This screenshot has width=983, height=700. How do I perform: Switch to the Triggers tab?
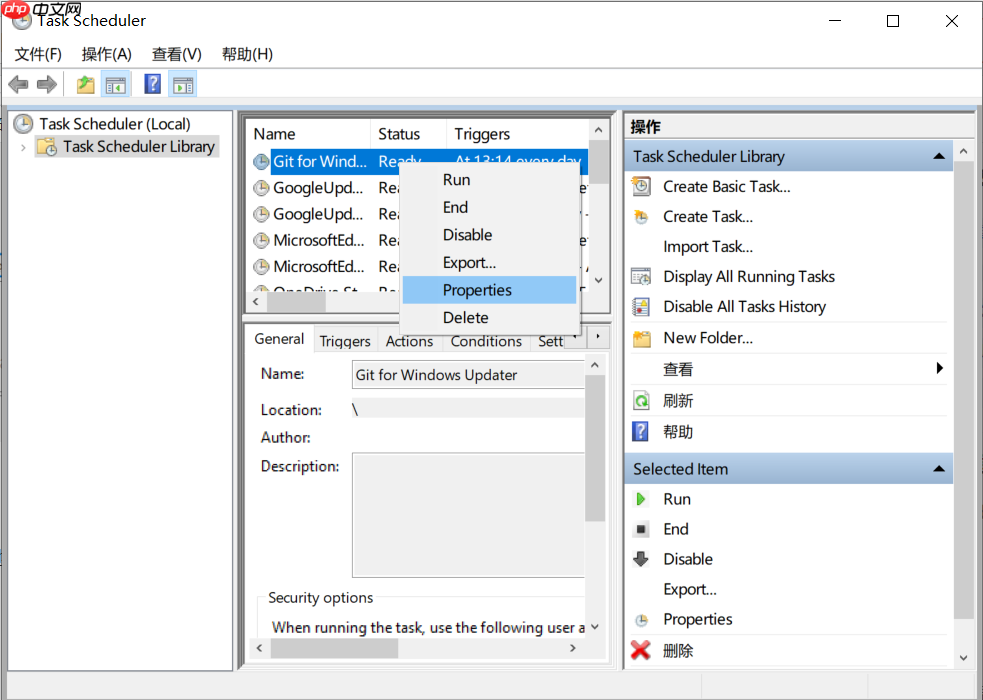[x=345, y=341]
